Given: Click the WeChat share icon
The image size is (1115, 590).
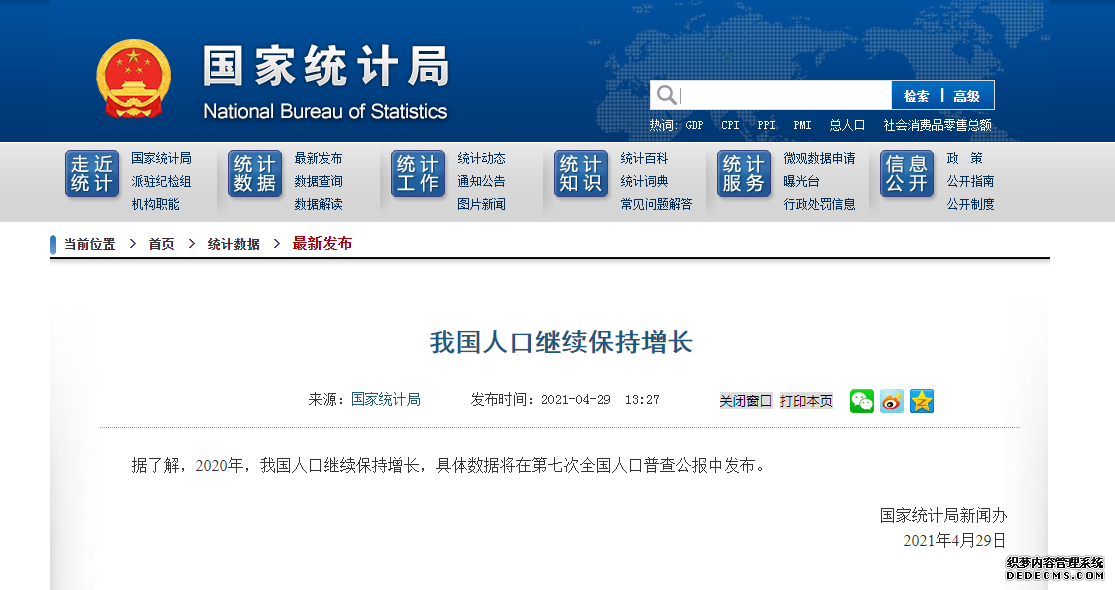Looking at the screenshot, I should (x=861, y=401).
